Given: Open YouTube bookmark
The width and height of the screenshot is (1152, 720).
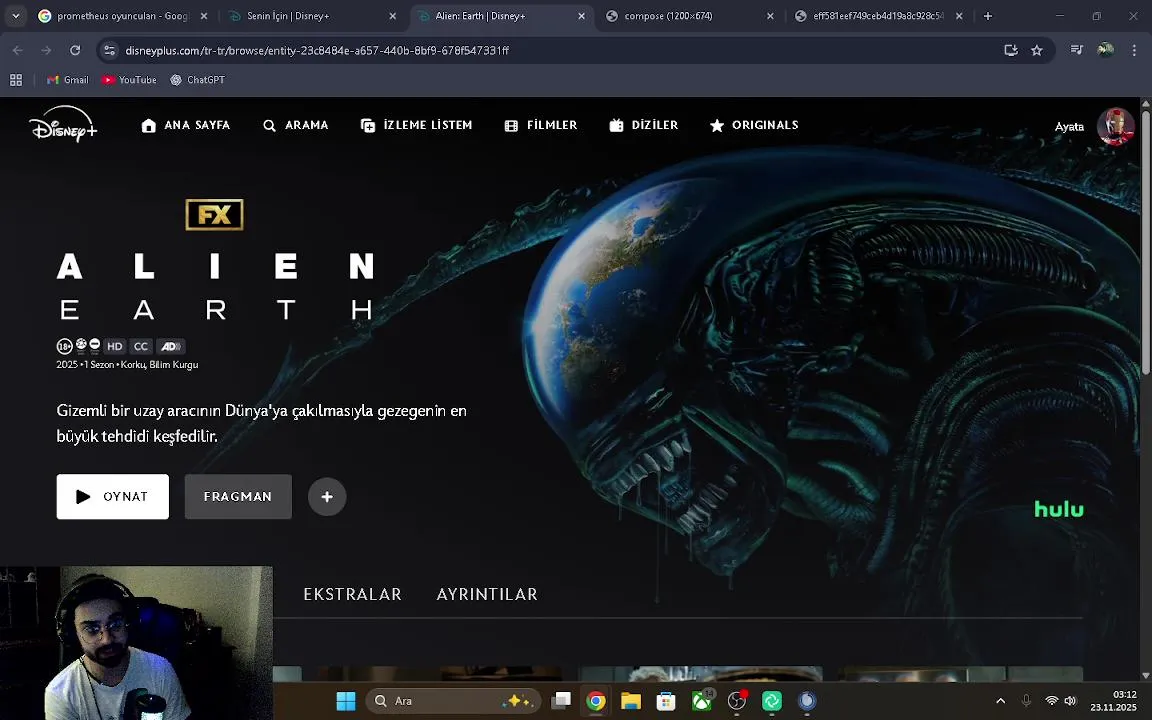Looking at the screenshot, I should [x=129, y=80].
